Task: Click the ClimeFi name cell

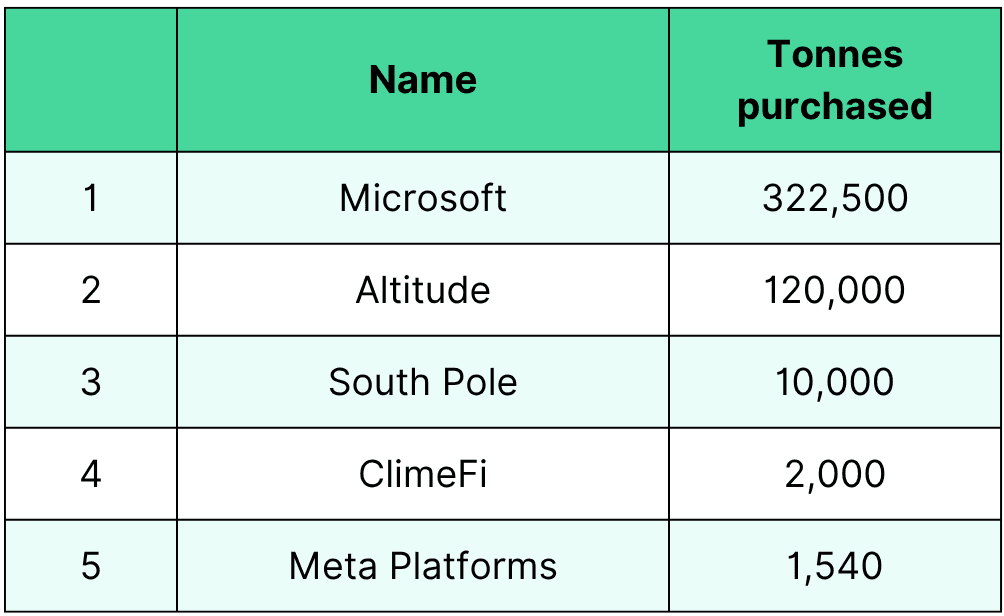Action: pyautogui.click(x=423, y=474)
